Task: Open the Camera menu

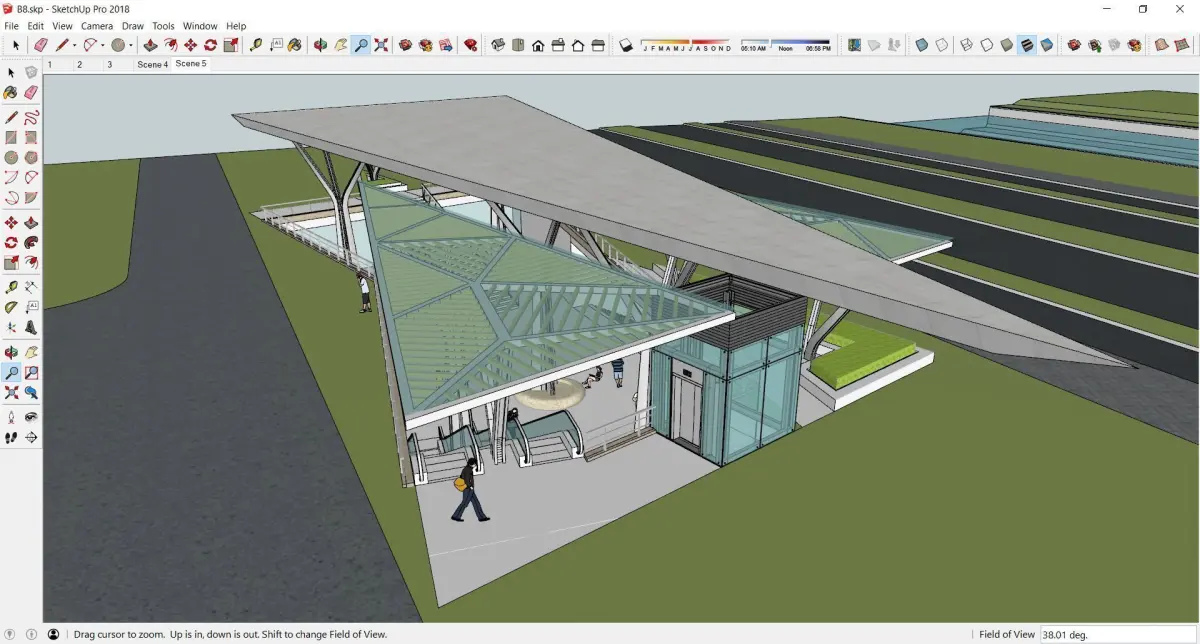Action: (97, 26)
